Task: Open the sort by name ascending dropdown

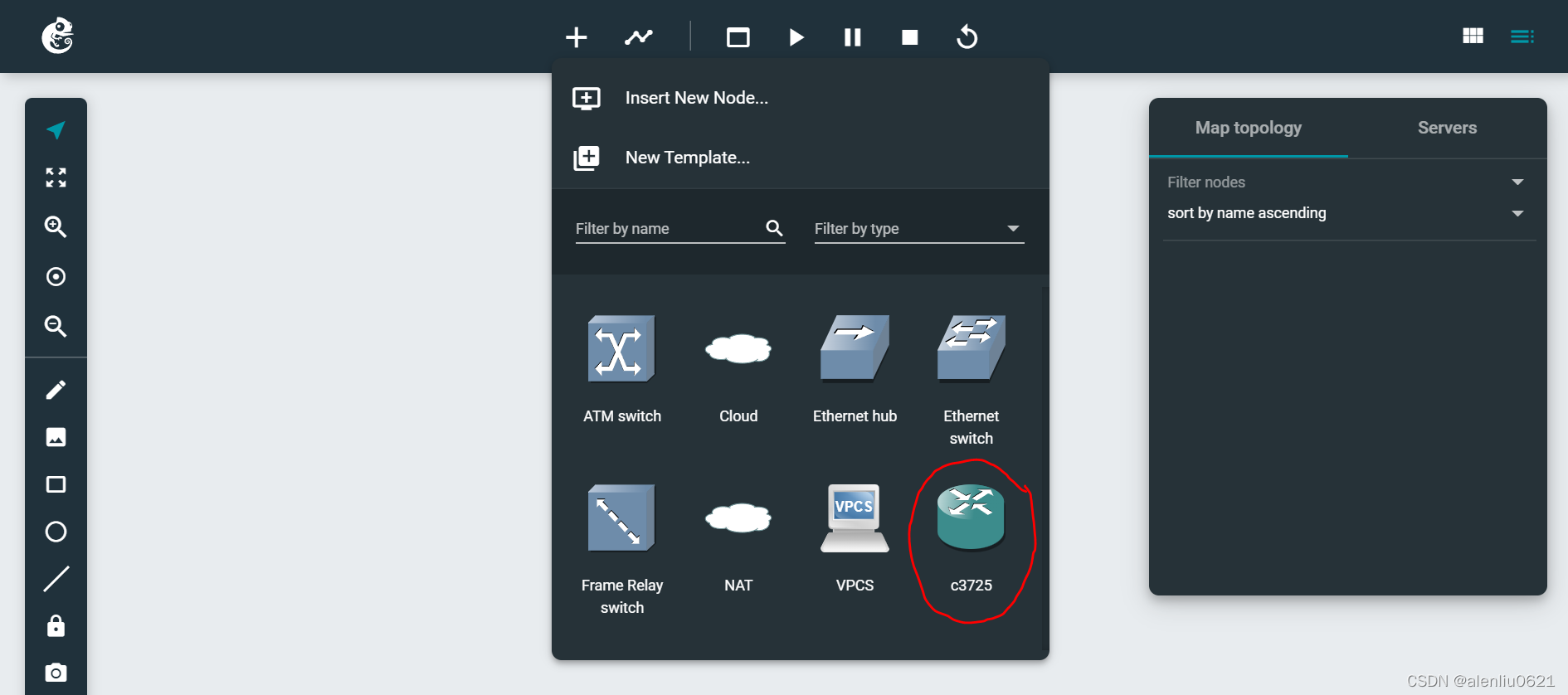Action: click(1346, 213)
